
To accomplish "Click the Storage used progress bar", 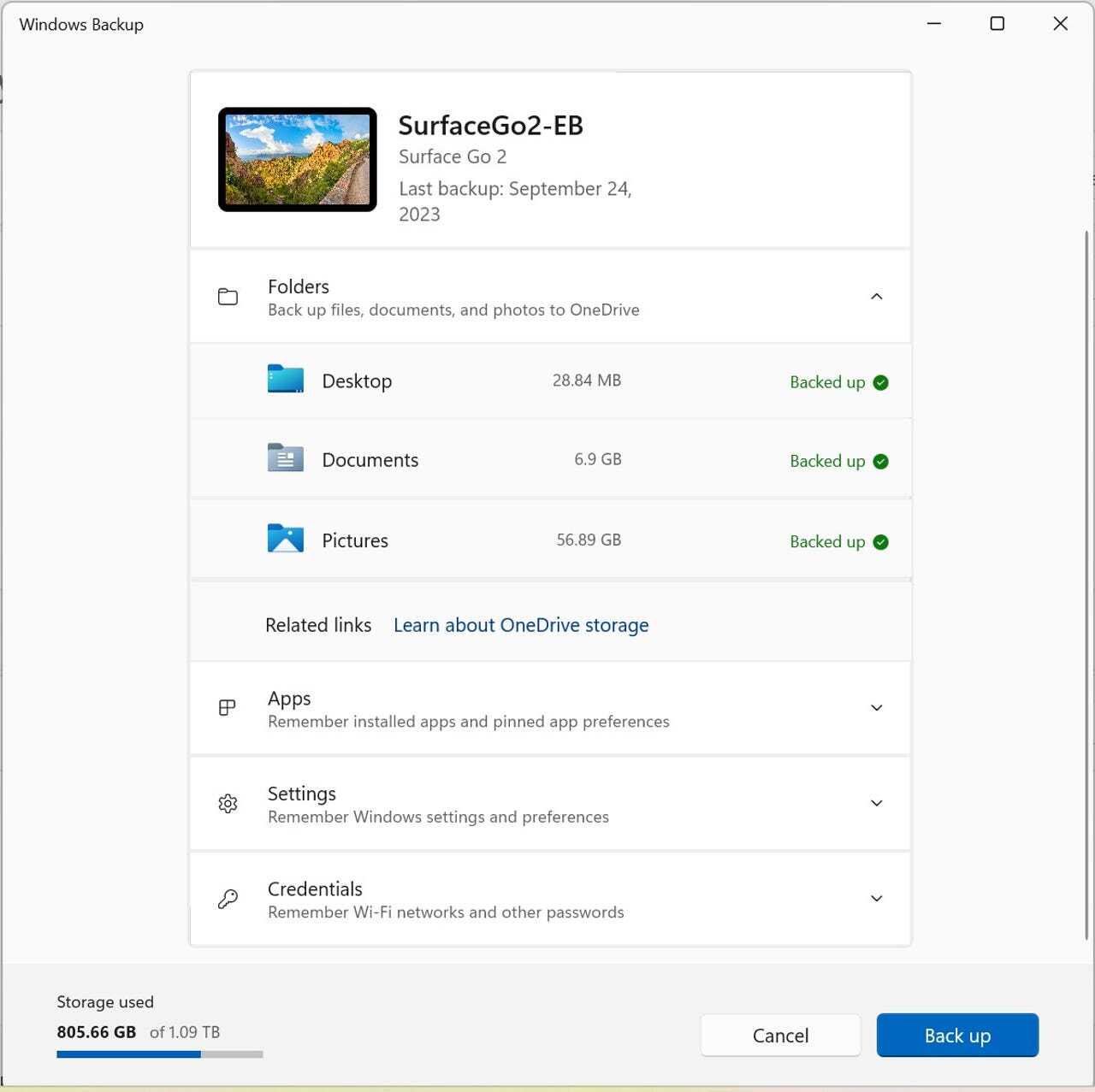I will coord(159,1054).
